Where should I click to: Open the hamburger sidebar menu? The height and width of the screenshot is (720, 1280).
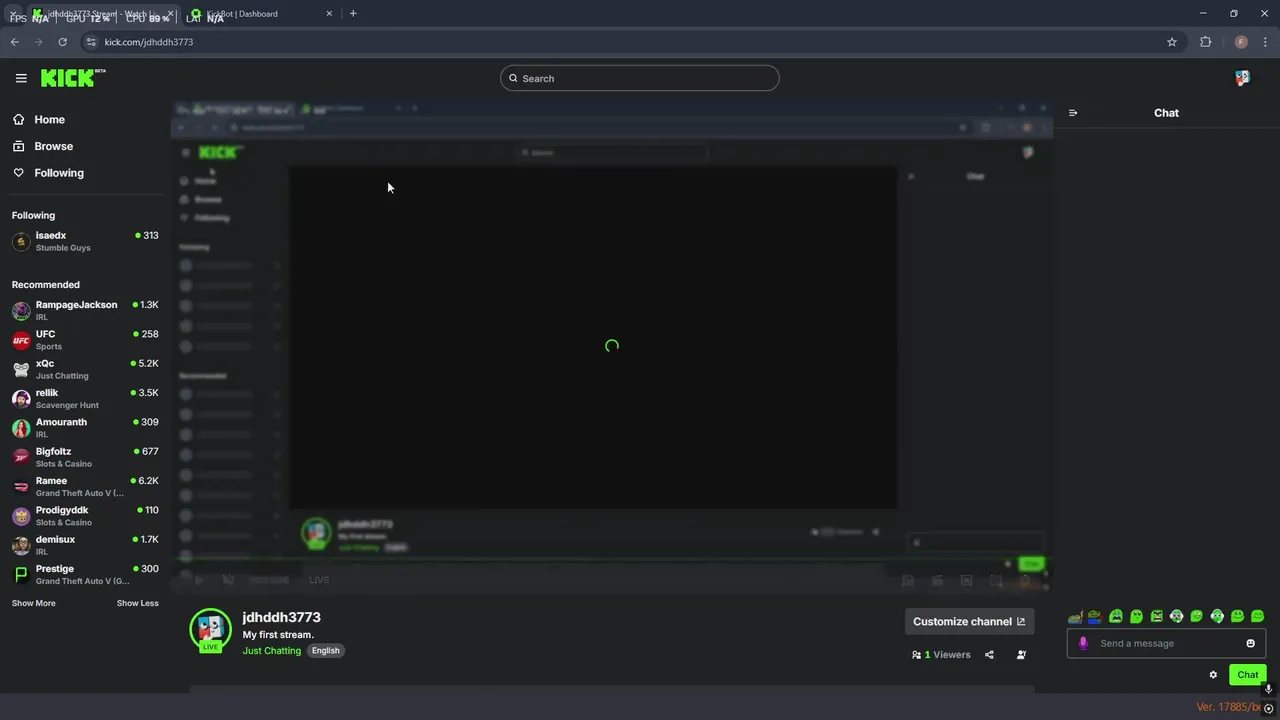pyautogui.click(x=21, y=78)
